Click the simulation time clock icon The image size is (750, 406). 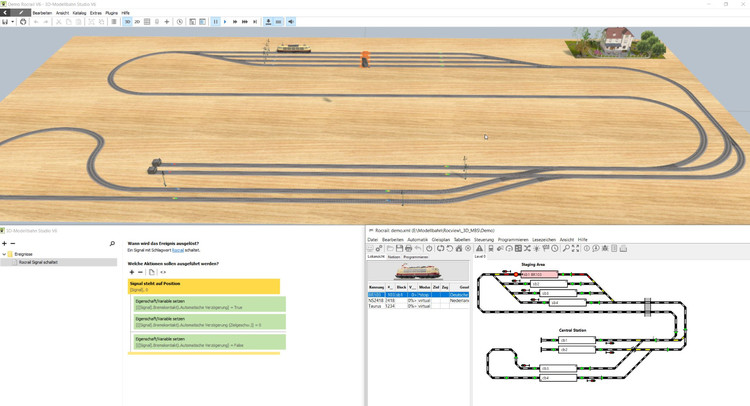click(x=180, y=21)
